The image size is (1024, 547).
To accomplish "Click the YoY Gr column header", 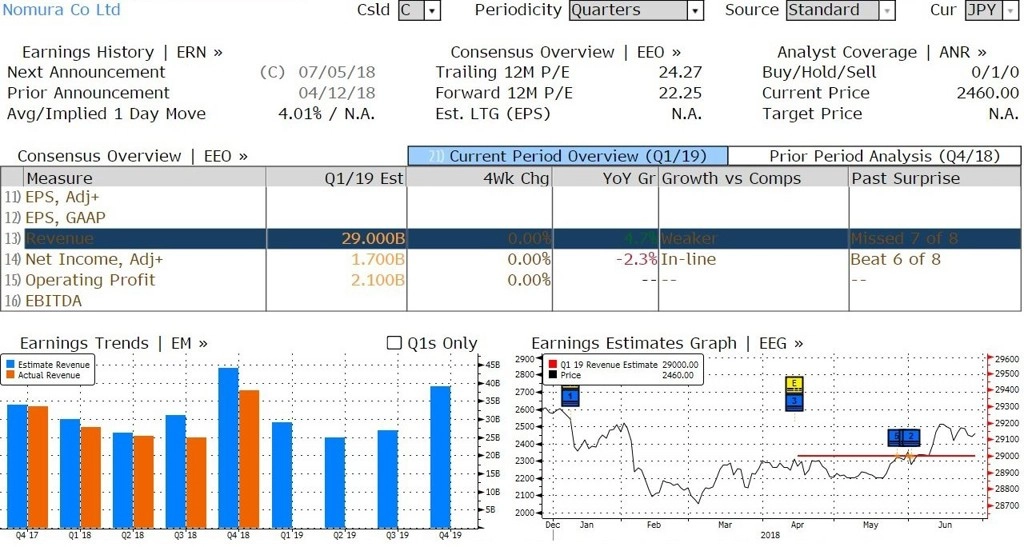I will [x=605, y=178].
